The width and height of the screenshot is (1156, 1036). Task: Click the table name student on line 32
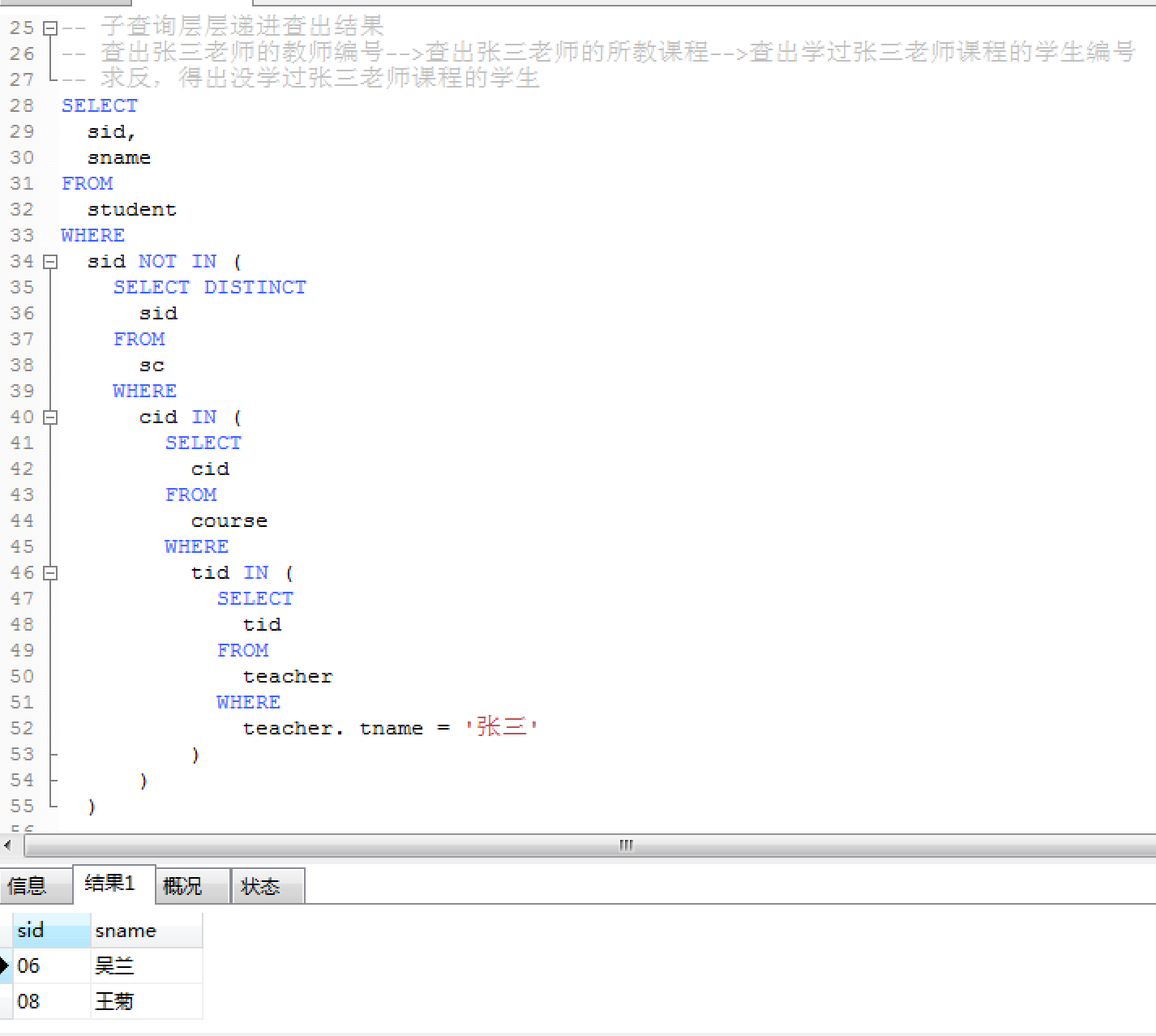click(132, 210)
